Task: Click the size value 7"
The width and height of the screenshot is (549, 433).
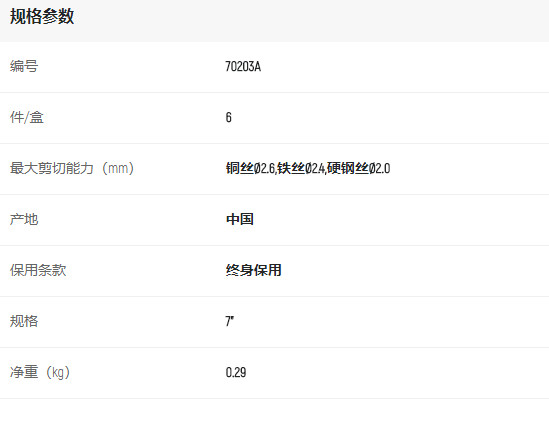Action: 230,321
